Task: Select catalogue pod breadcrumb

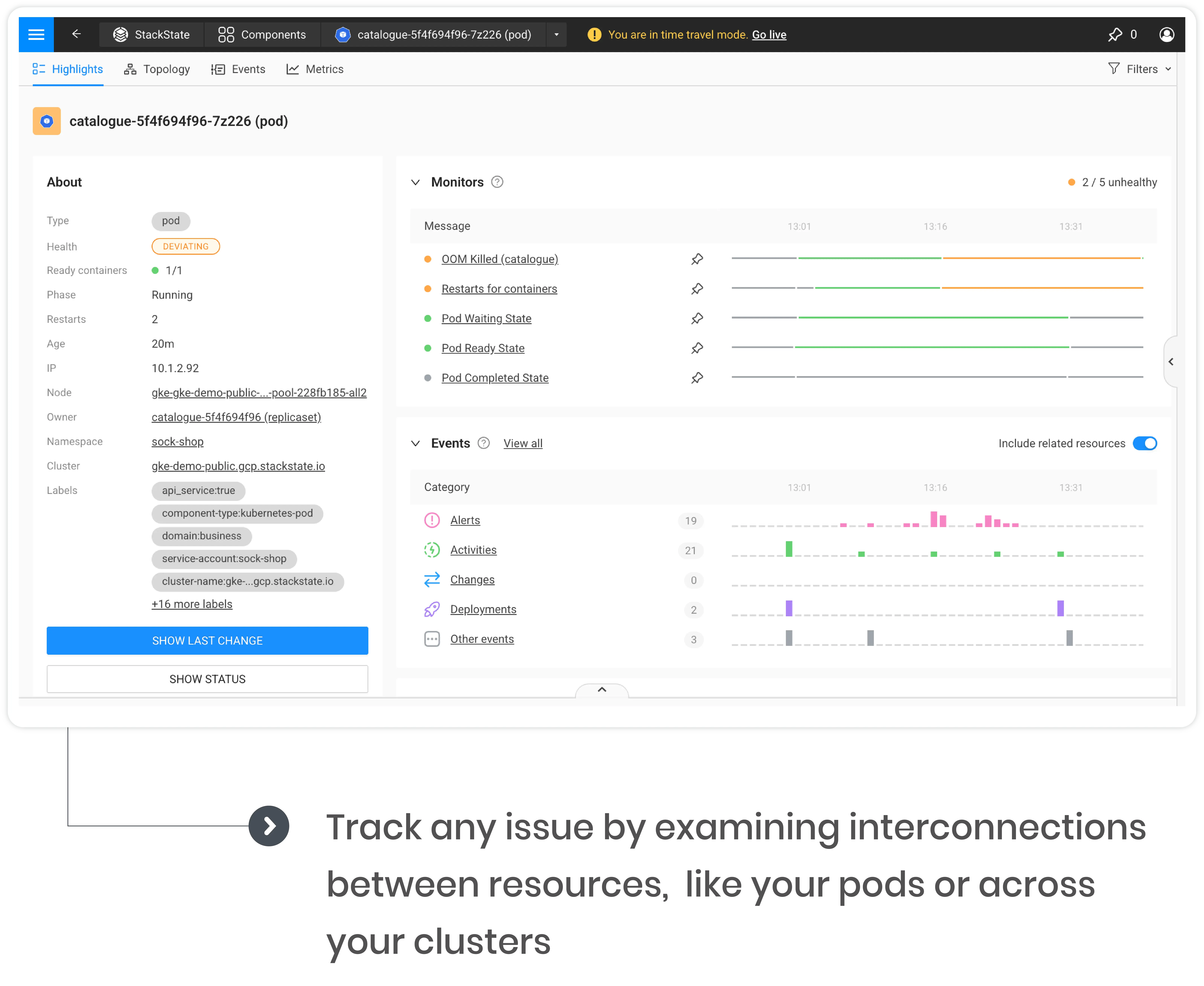Action: [x=434, y=35]
